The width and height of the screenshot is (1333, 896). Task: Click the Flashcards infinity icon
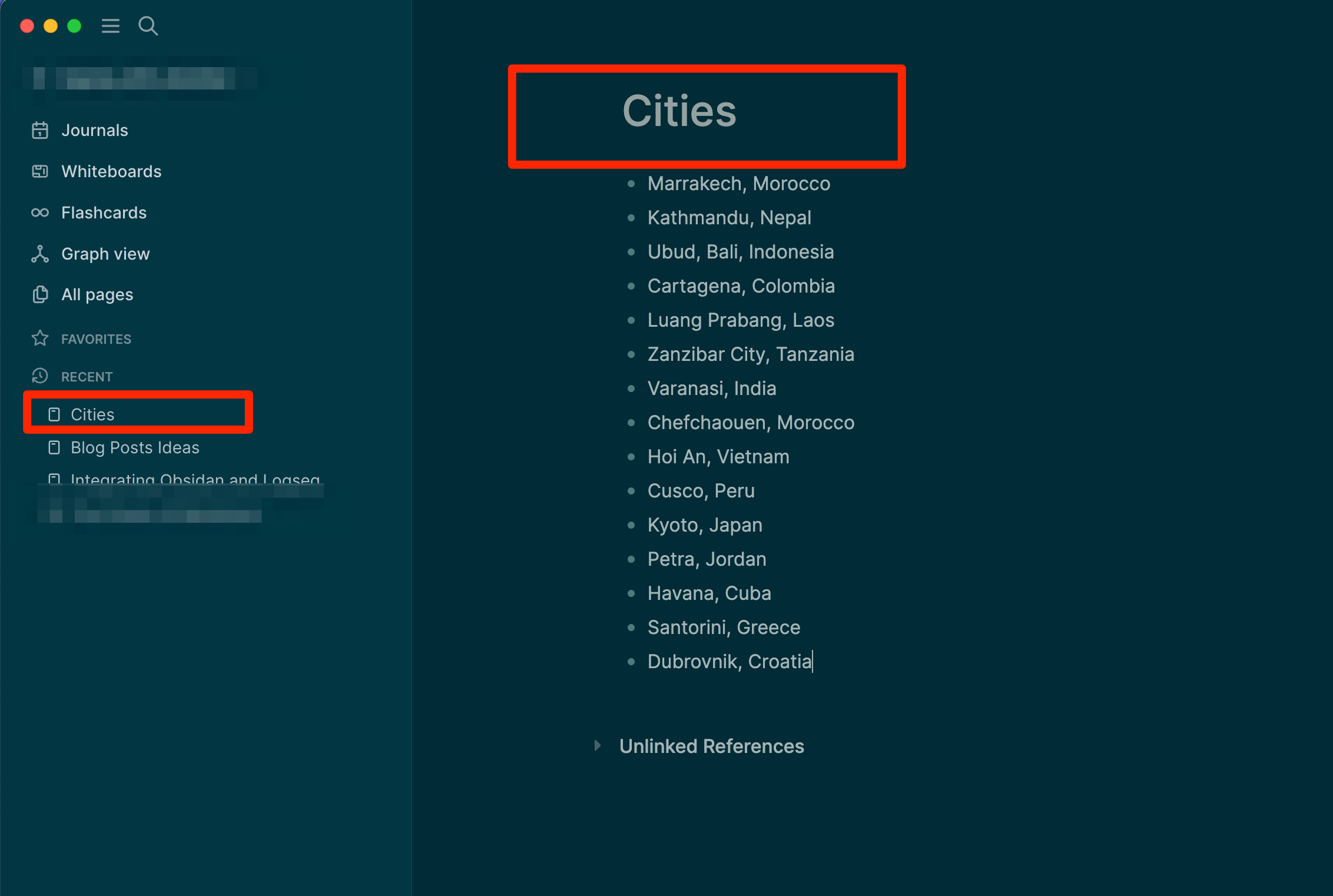[40, 213]
